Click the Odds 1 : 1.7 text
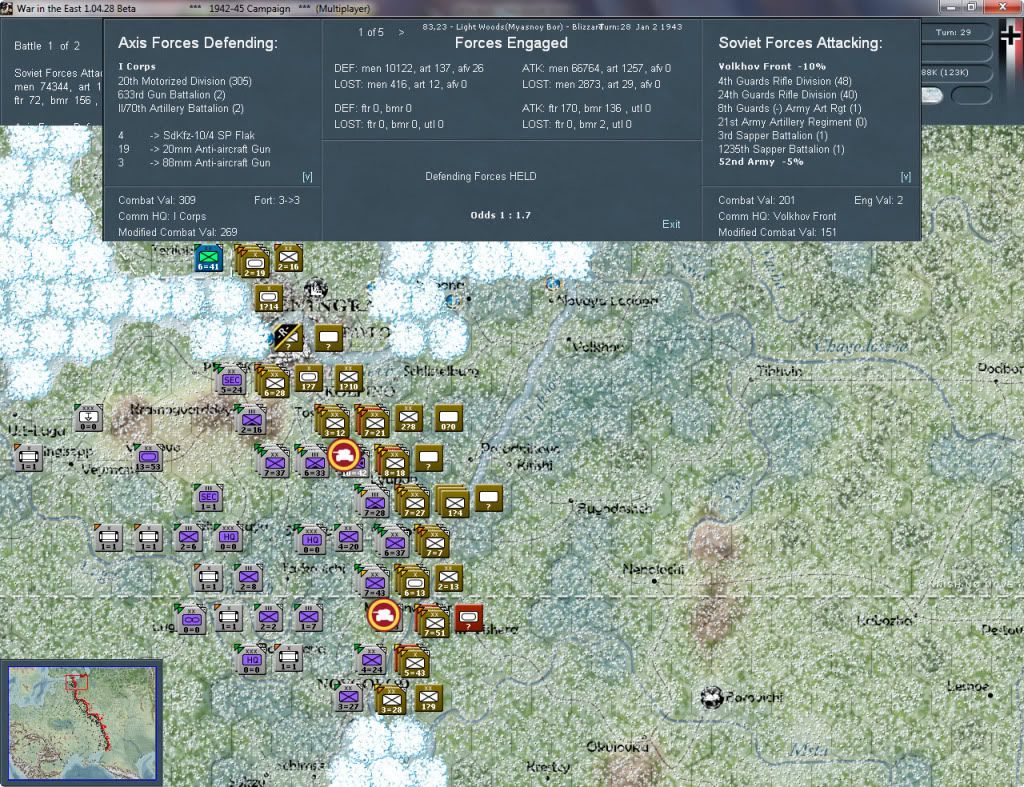The image size is (1024, 787). [x=500, y=215]
